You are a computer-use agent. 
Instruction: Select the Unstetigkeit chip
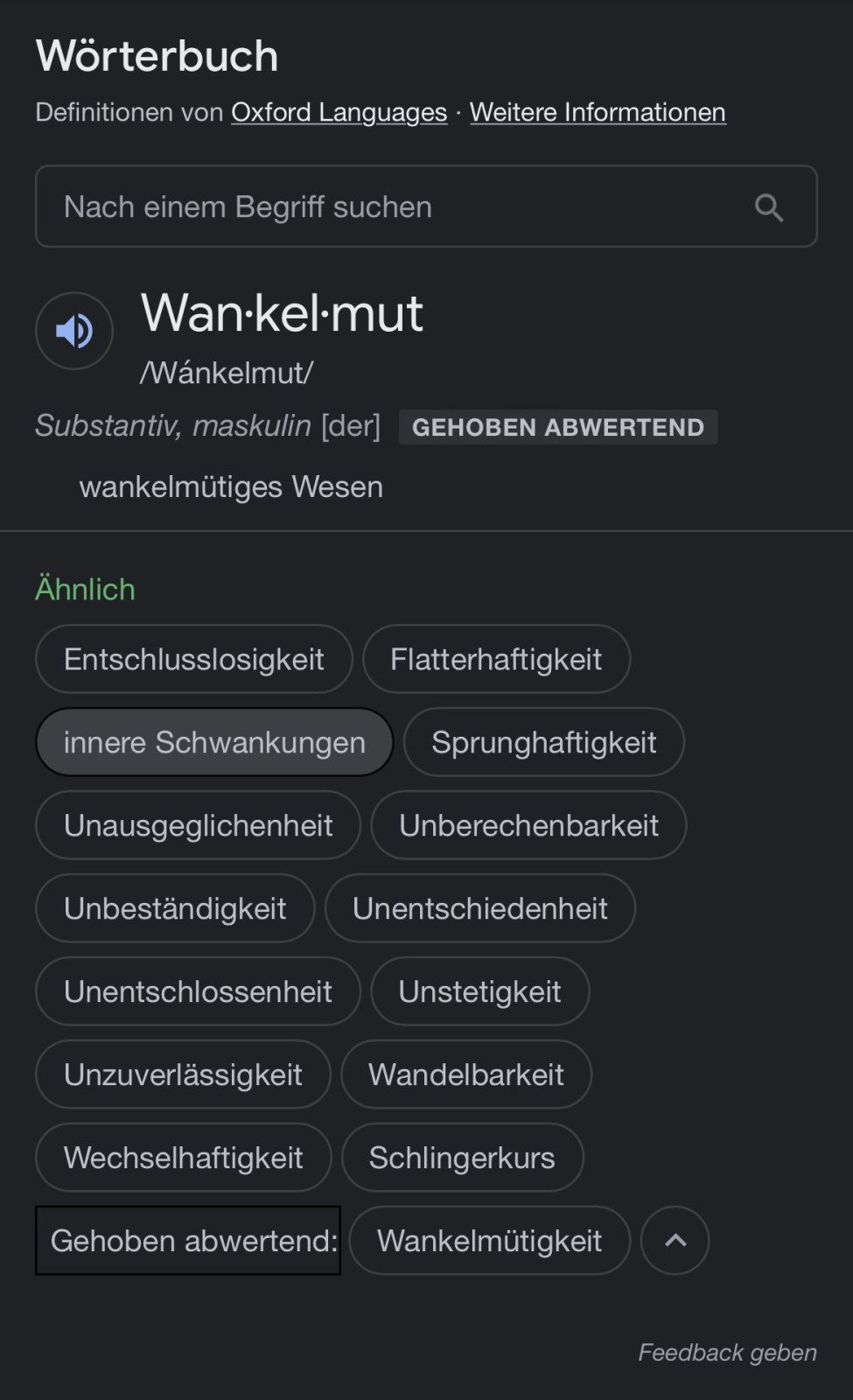tap(479, 991)
